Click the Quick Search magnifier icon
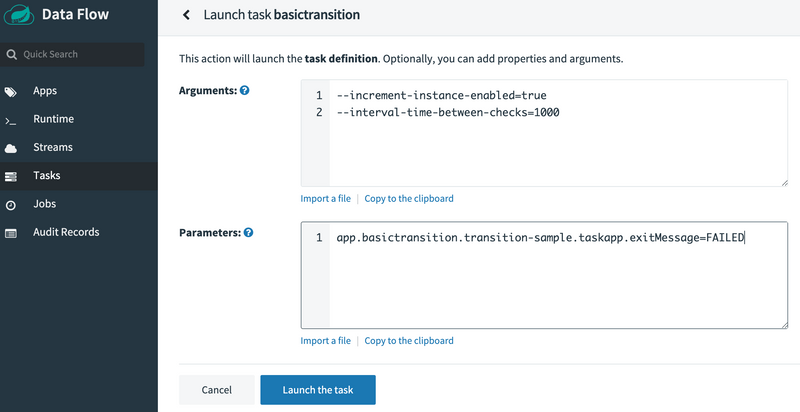Viewport: 800px width, 412px height. (x=11, y=55)
